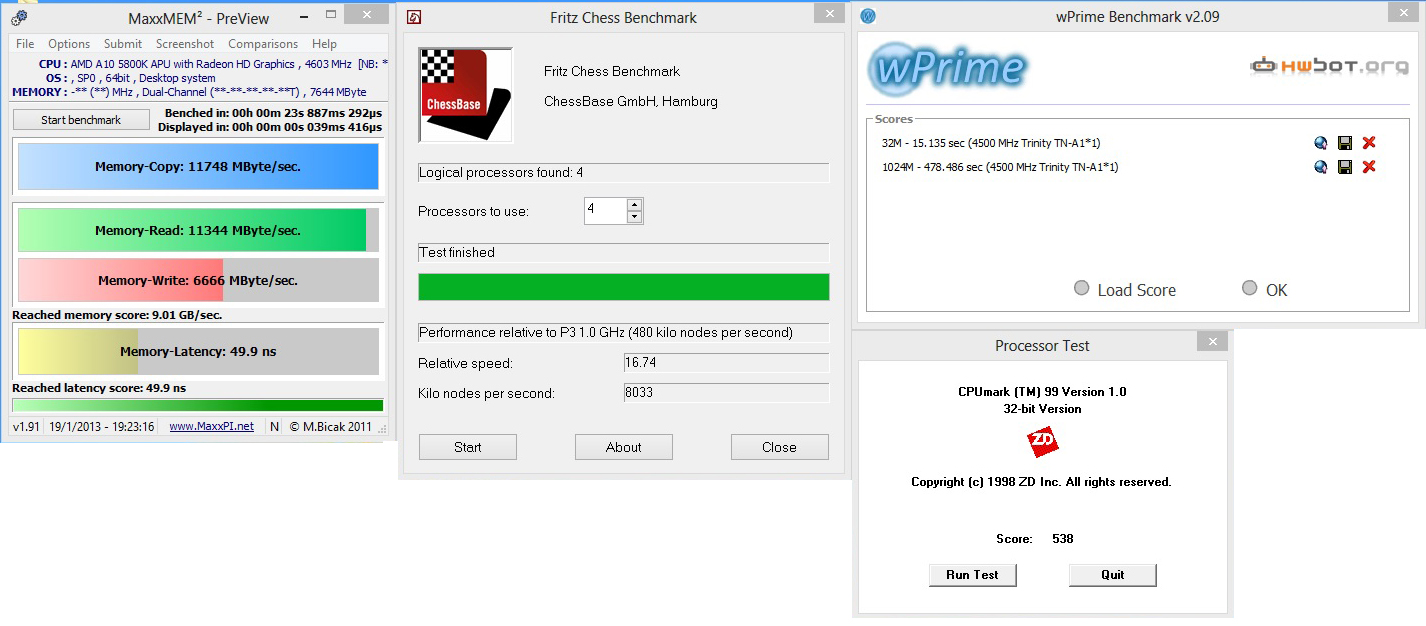Click the N status bar indicator
The width and height of the screenshot is (1426, 626).
point(275,426)
